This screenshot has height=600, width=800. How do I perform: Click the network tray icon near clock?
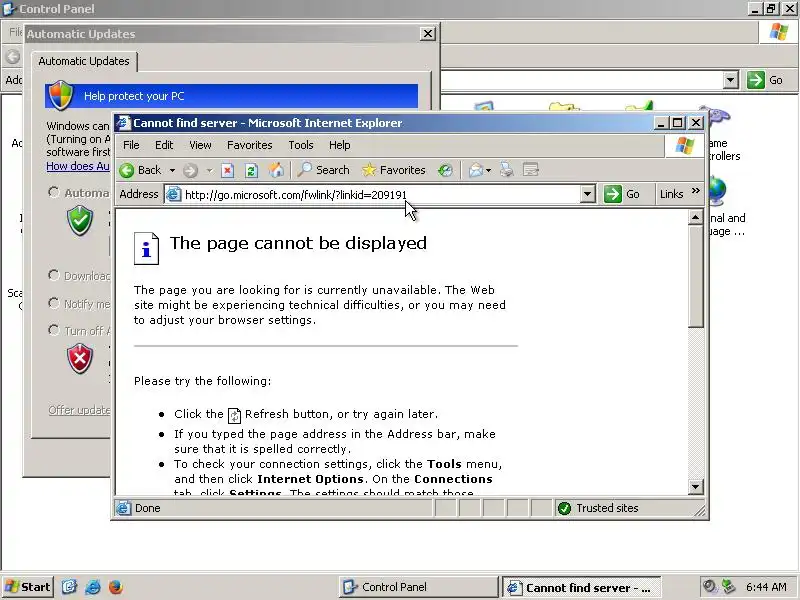[728, 587]
